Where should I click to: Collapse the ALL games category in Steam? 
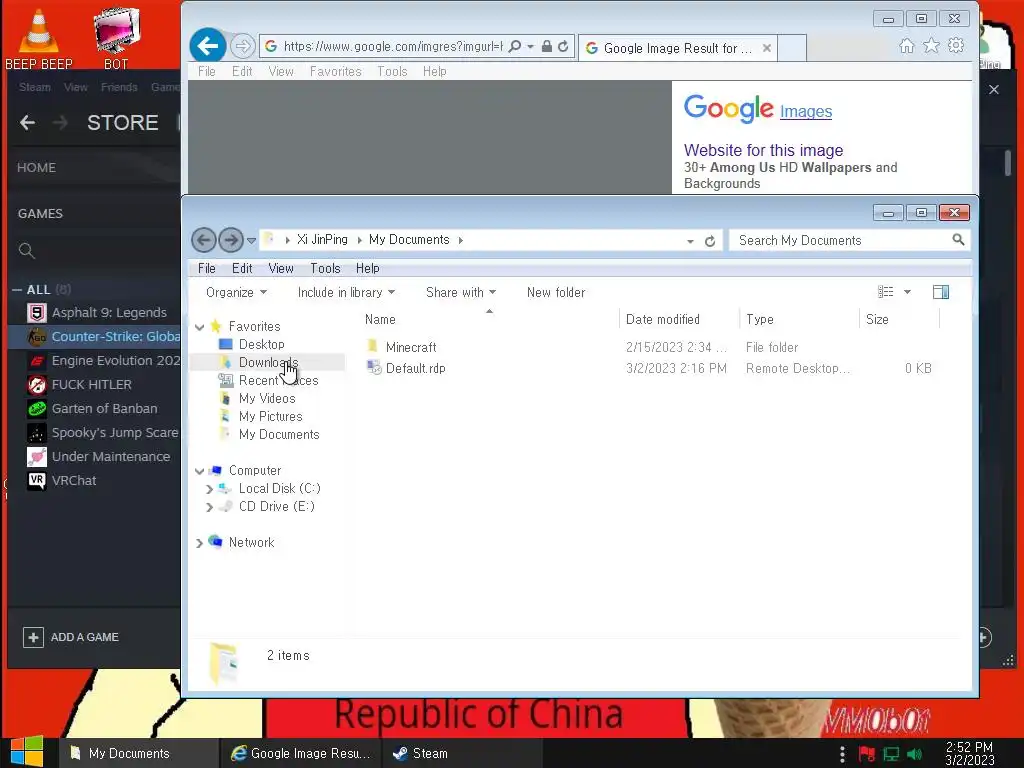(17, 290)
